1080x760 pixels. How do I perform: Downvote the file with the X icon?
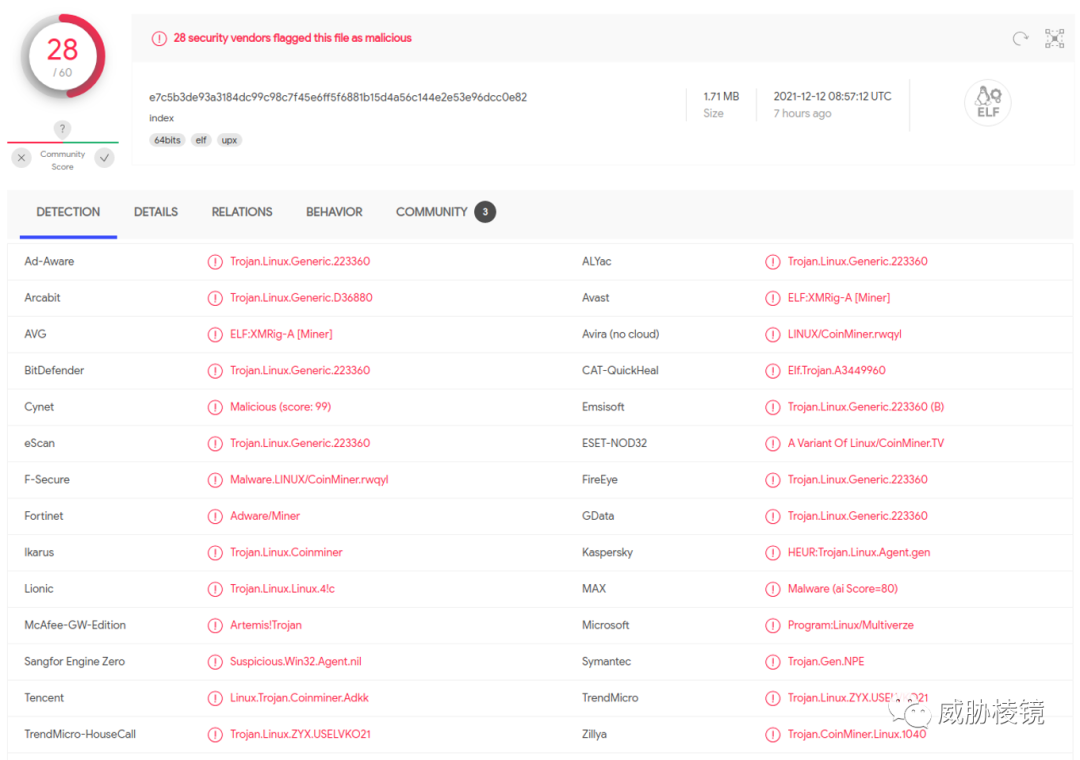click(x=21, y=158)
